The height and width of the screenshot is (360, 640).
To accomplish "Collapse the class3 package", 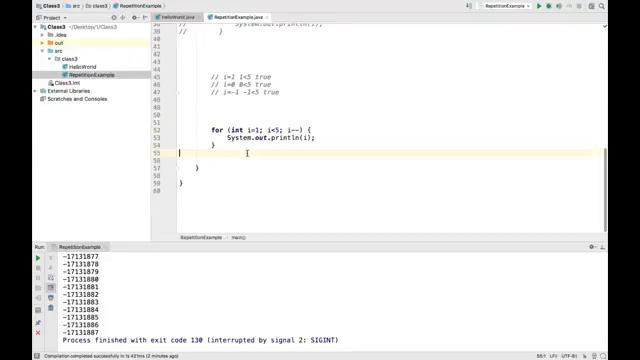I will (49, 59).
